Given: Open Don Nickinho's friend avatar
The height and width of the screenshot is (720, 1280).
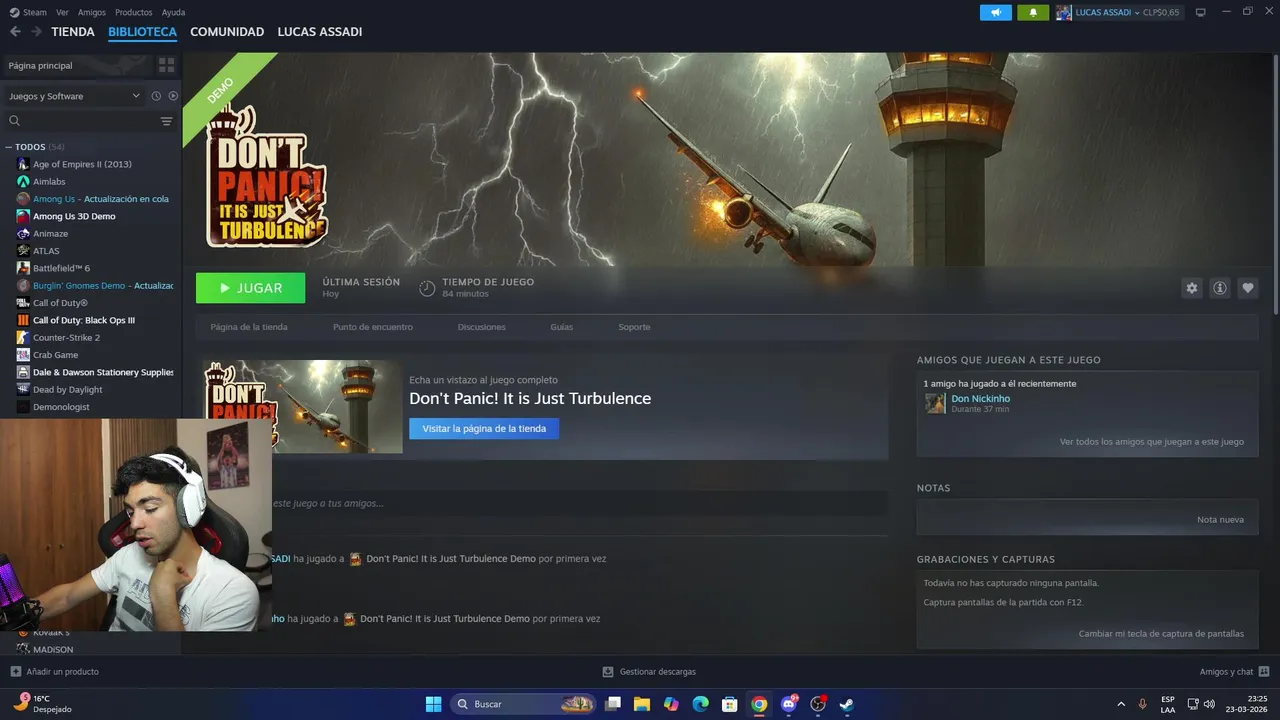Looking at the screenshot, I should tap(935, 403).
